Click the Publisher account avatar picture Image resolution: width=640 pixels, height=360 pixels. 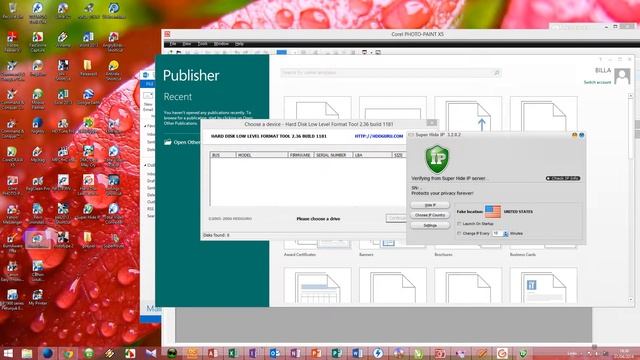622,76
